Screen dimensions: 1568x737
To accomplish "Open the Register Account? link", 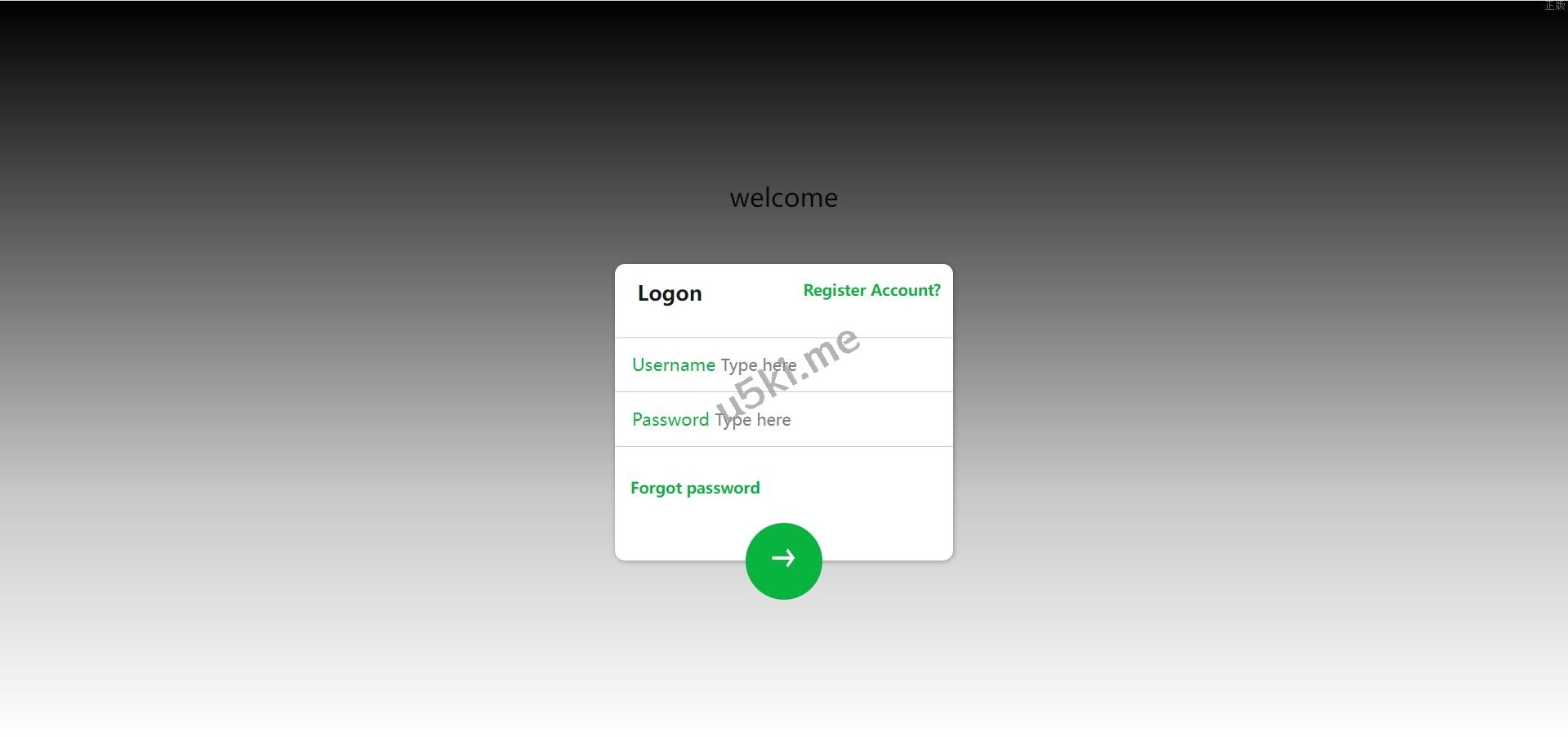I will (x=871, y=290).
